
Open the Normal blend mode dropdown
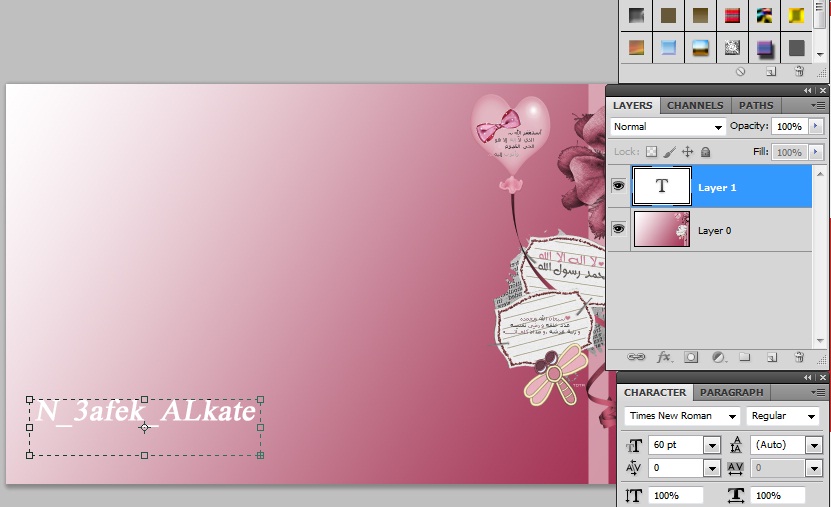click(x=668, y=127)
